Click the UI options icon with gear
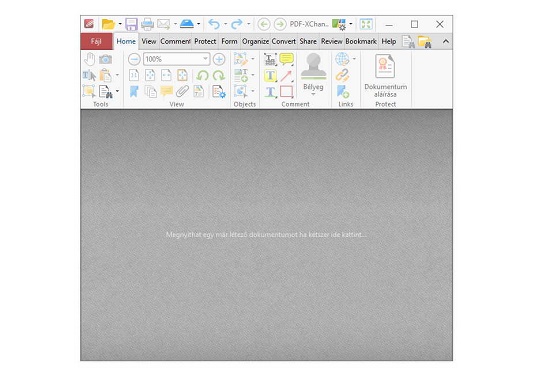 tap(339, 24)
